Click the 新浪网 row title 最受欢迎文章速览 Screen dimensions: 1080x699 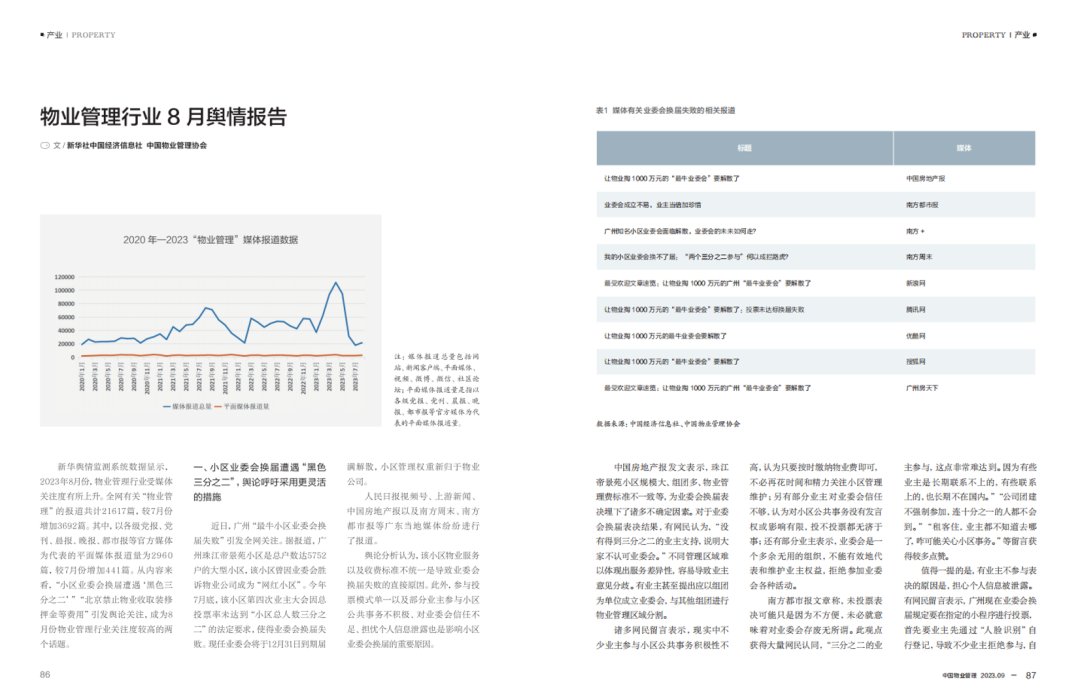[707, 283]
